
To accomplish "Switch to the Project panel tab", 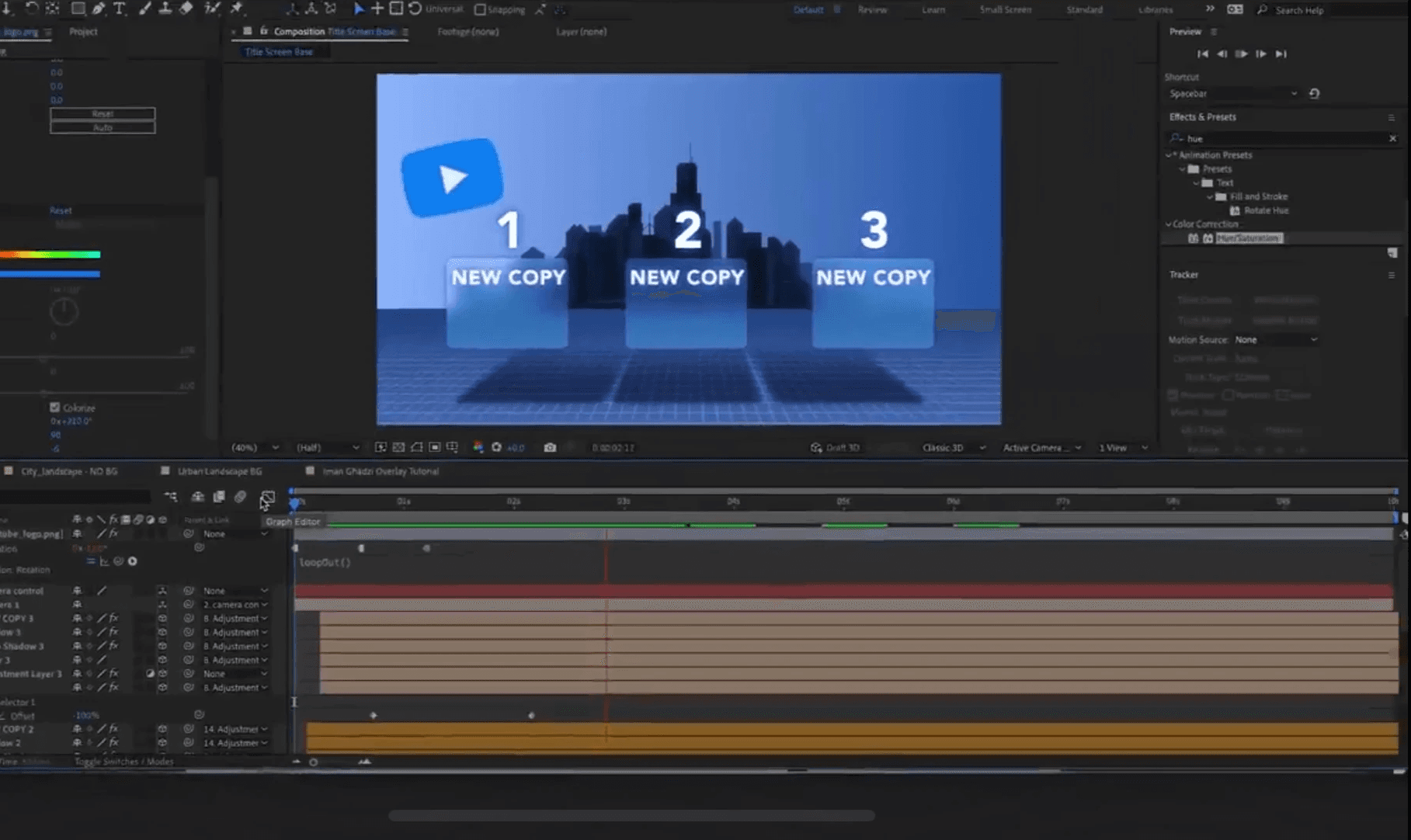I will click(83, 32).
